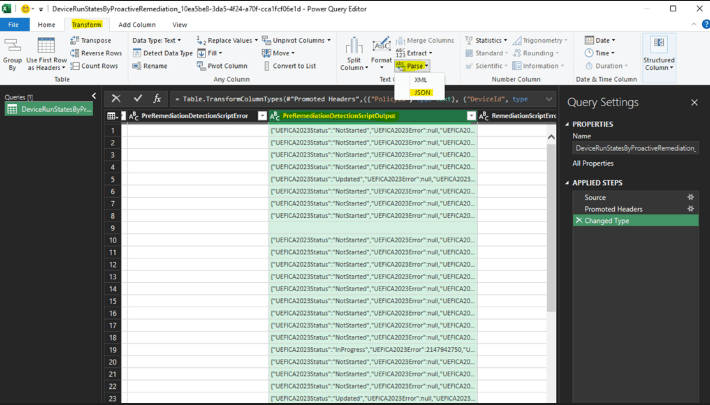Collapse the ribbon
The width and height of the screenshot is (710, 405).
click(x=694, y=24)
